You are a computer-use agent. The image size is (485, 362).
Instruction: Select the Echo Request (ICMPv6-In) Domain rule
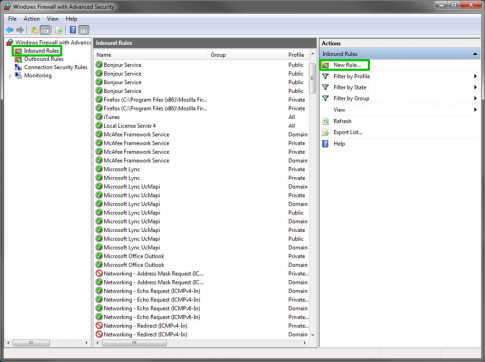pos(202,308)
